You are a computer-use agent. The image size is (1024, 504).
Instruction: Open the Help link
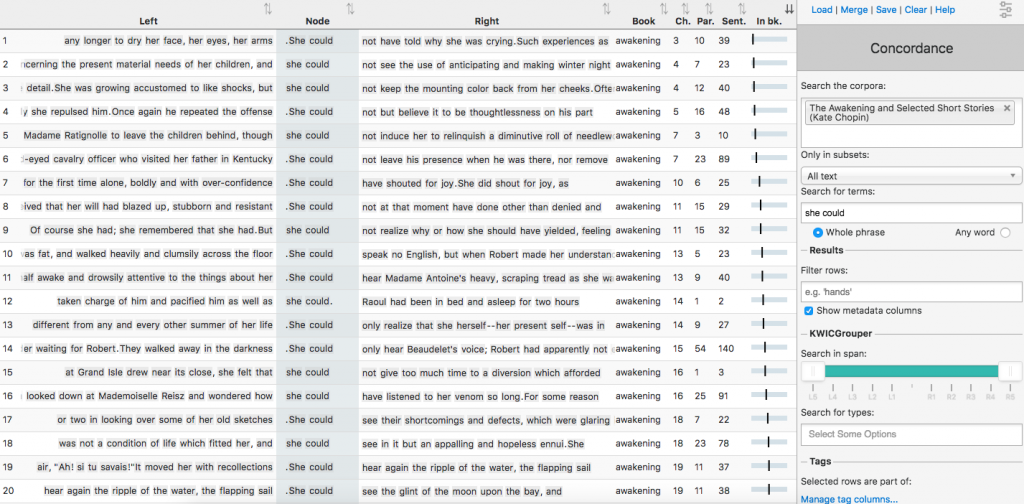(x=944, y=10)
